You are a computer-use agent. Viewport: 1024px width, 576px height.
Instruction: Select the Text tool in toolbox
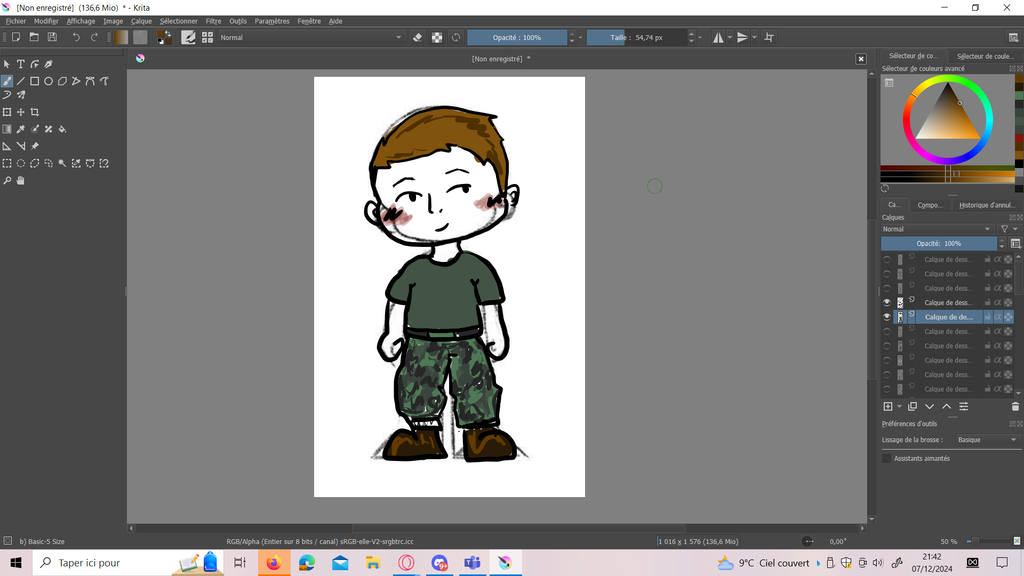pos(20,64)
